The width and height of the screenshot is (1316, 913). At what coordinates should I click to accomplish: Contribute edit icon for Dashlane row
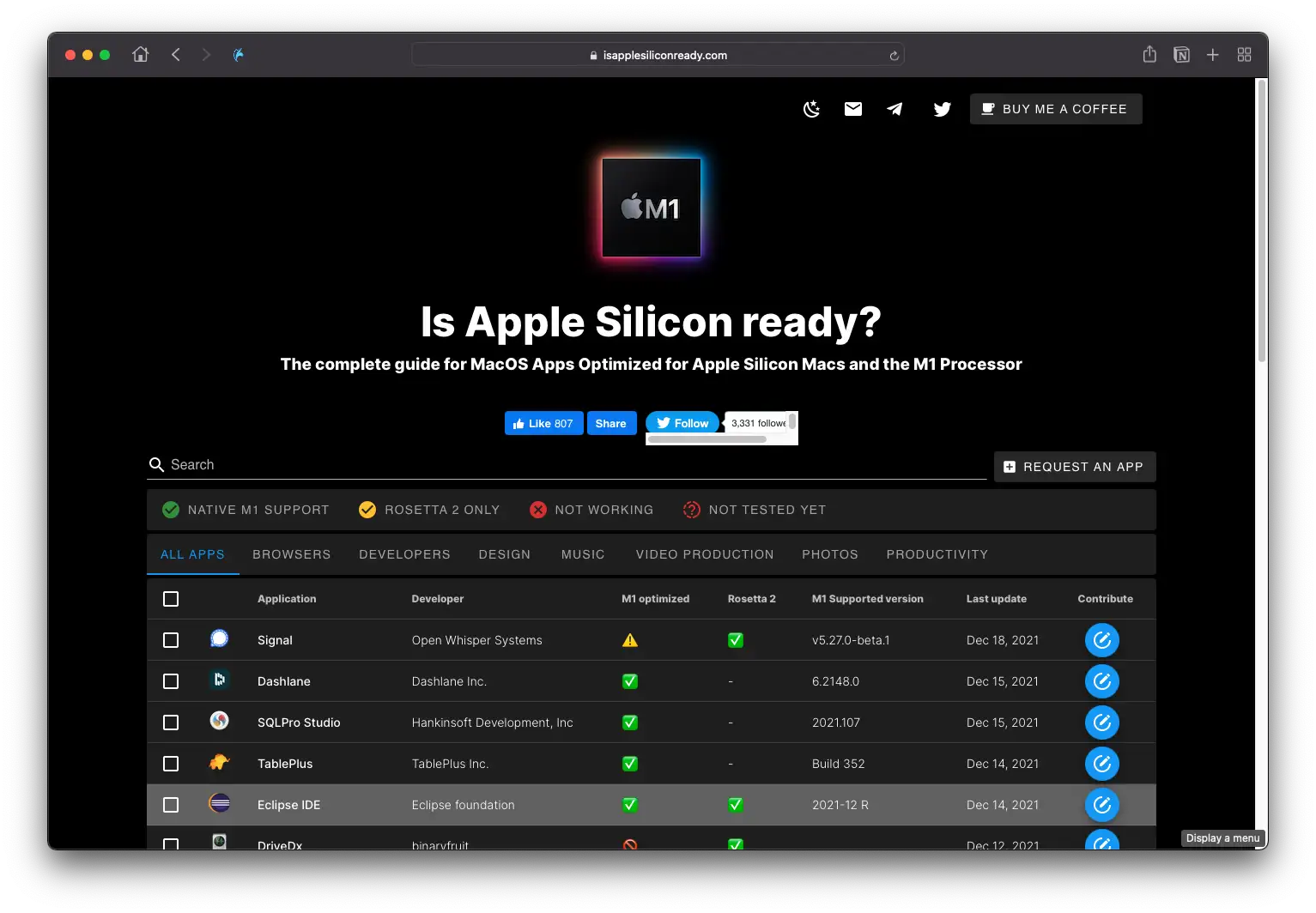[x=1102, y=681]
